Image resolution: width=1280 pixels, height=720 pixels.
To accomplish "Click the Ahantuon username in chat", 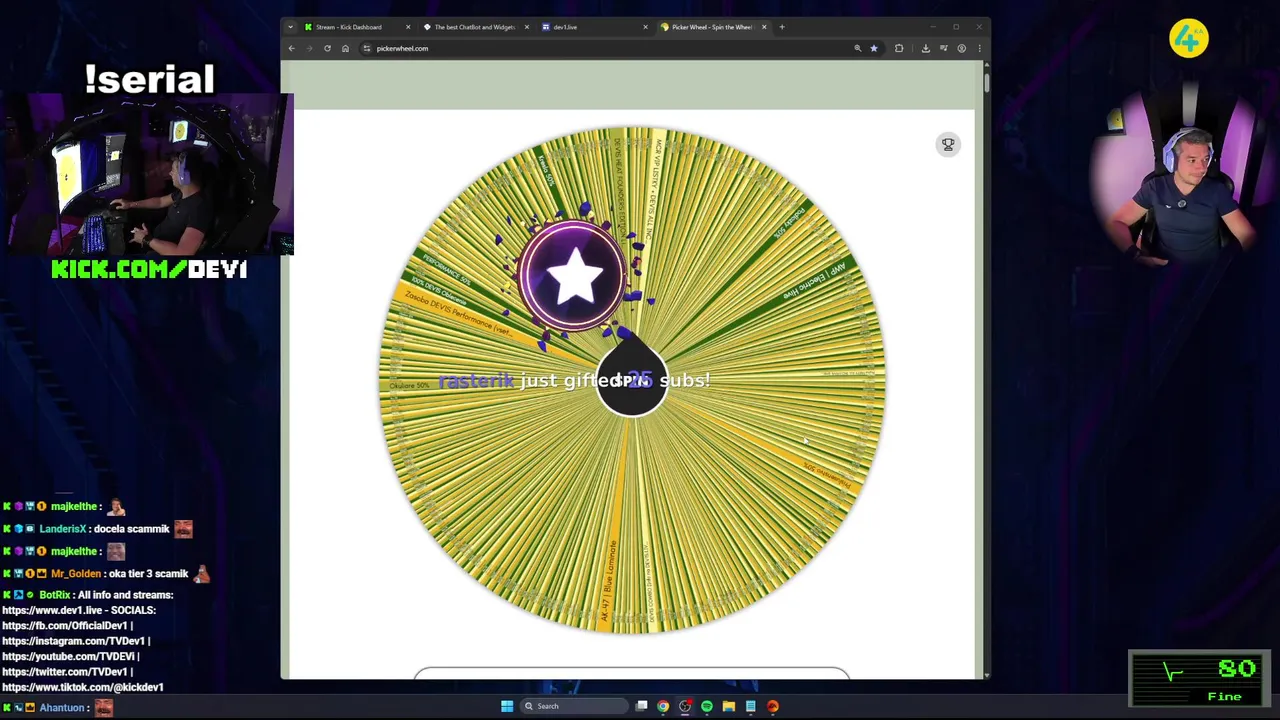I will pos(62,708).
